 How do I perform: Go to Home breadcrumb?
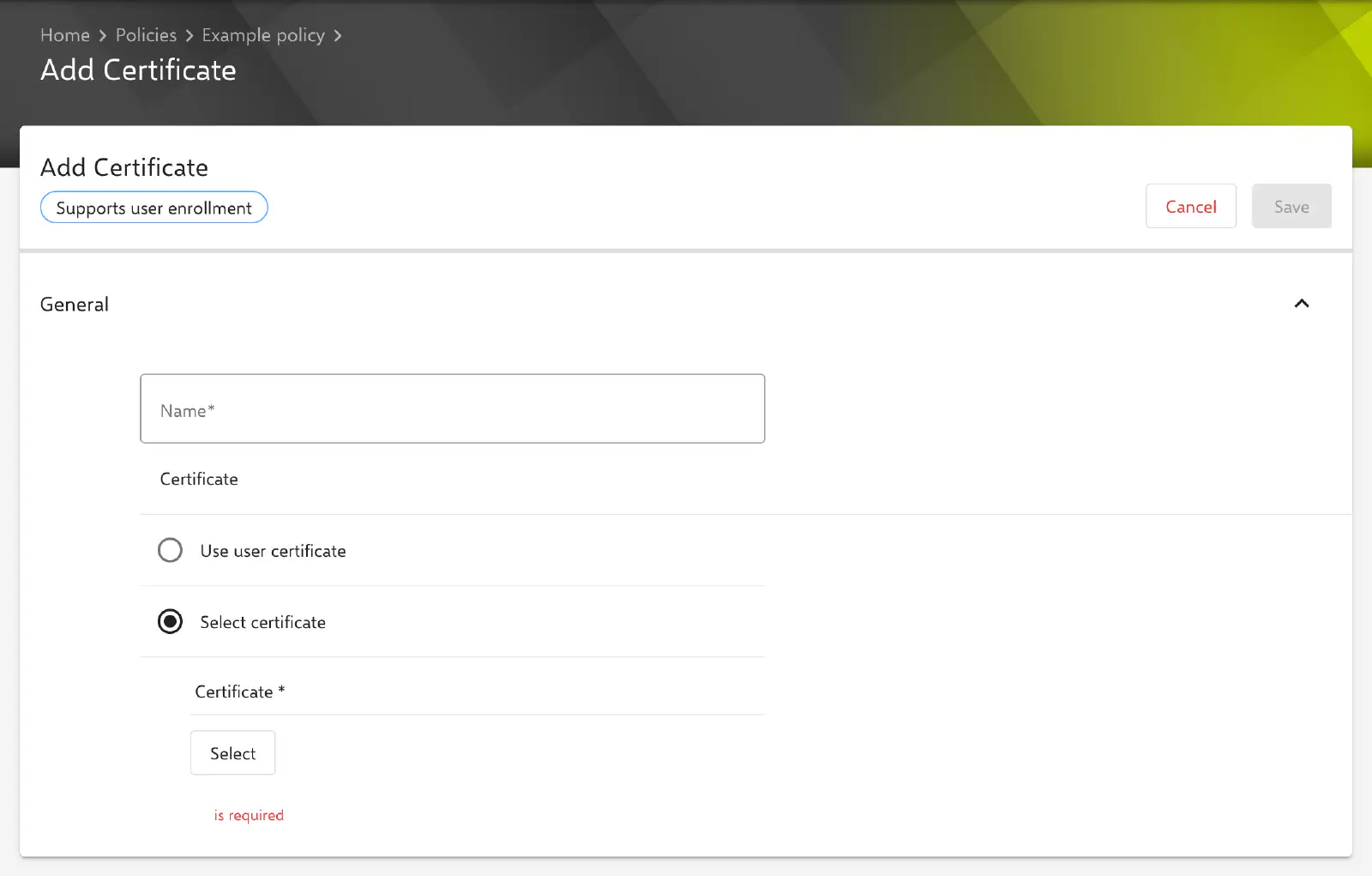coord(65,35)
